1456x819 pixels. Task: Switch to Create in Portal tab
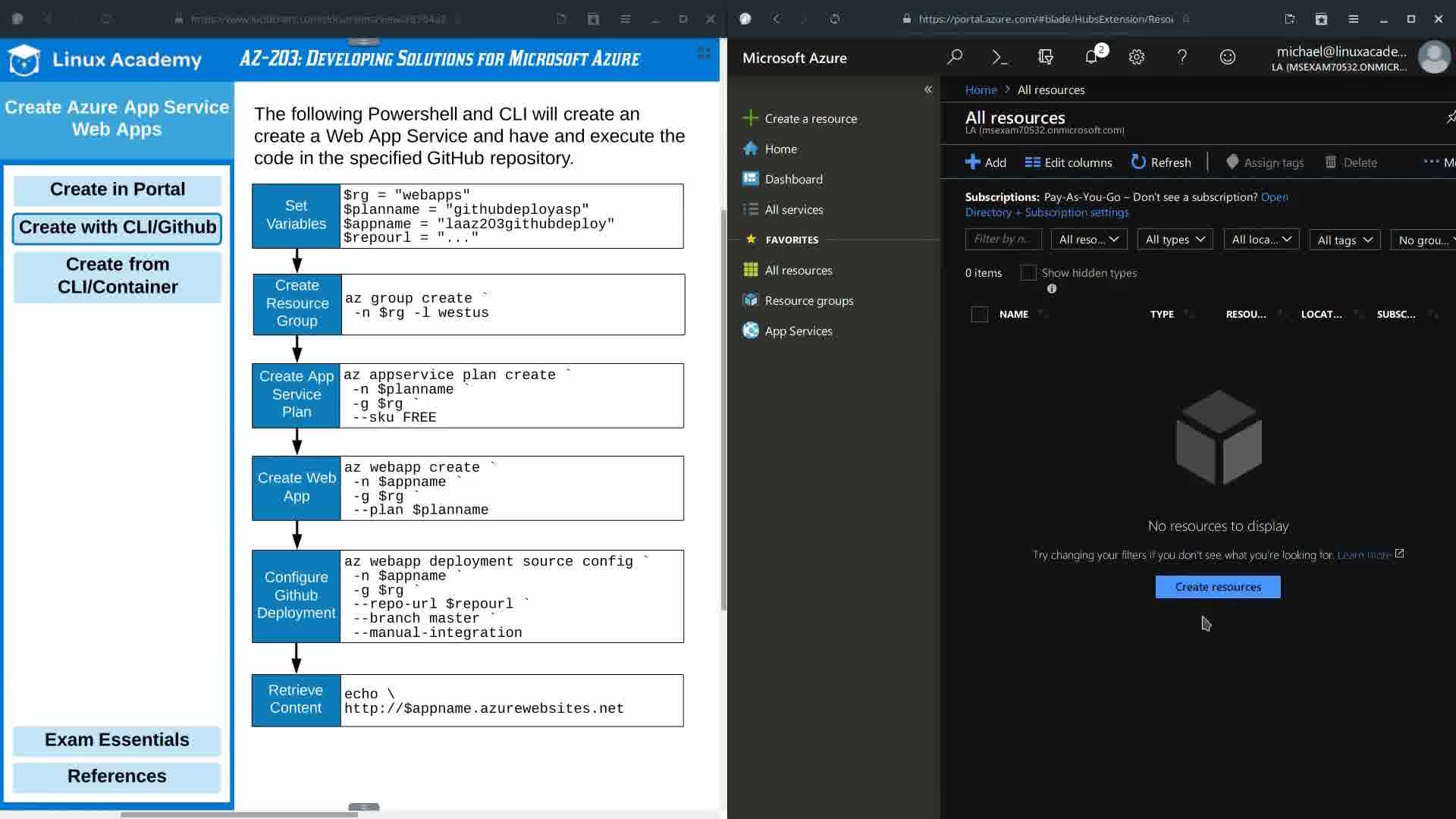118,190
